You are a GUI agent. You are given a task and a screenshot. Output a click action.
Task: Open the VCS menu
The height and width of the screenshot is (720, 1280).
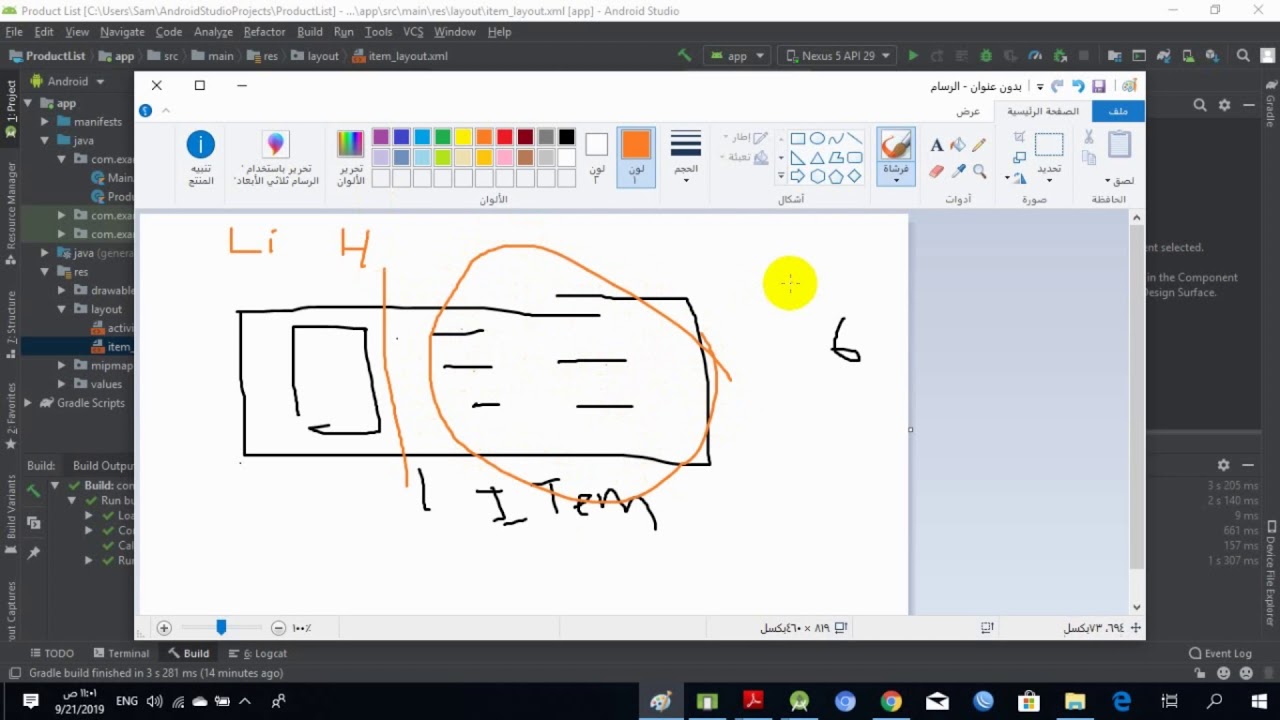413,32
